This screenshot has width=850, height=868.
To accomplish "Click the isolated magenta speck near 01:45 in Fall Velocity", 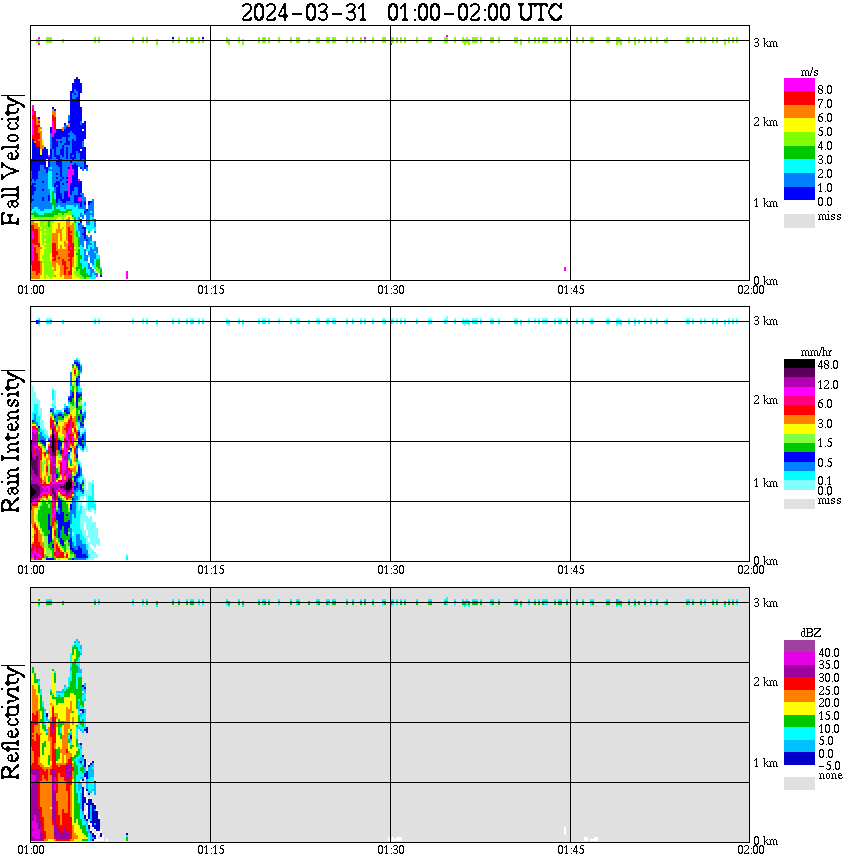I will tap(565, 269).
